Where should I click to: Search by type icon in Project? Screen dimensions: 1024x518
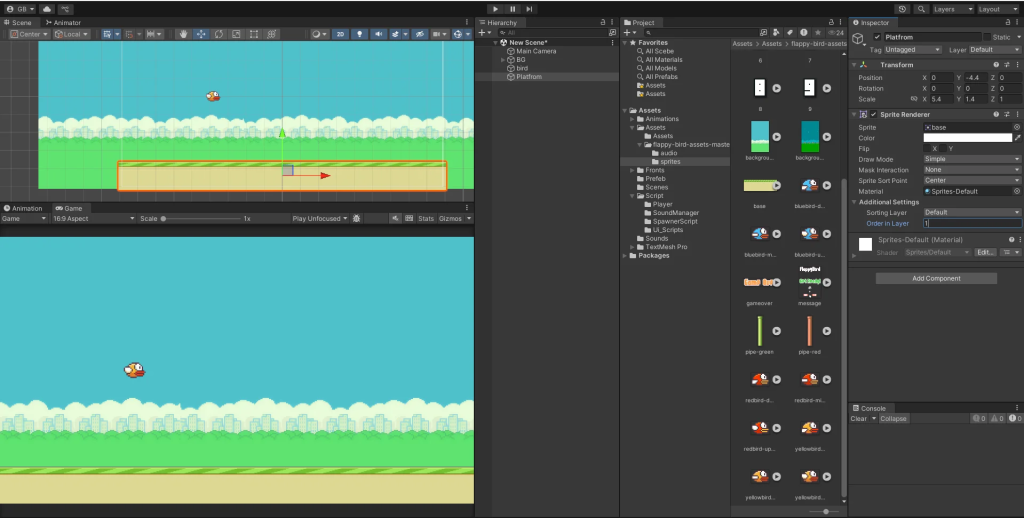(x=776, y=32)
